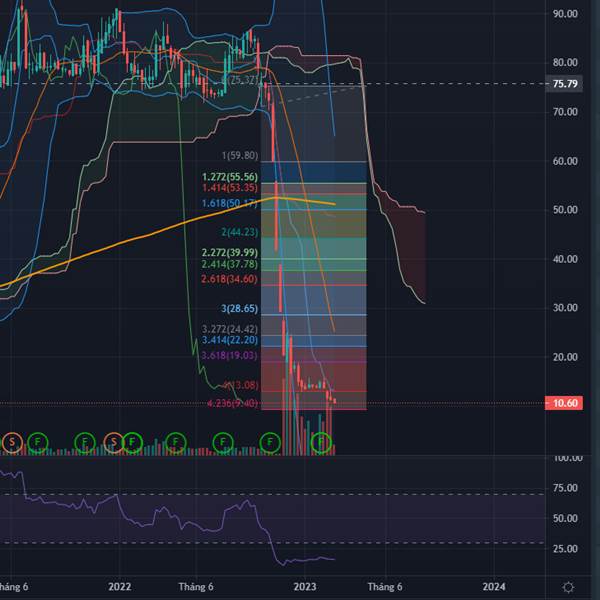The image size is (600, 600).
Task: Click the 2022 label on time axis
Action: pyautogui.click(x=120, y=587)
